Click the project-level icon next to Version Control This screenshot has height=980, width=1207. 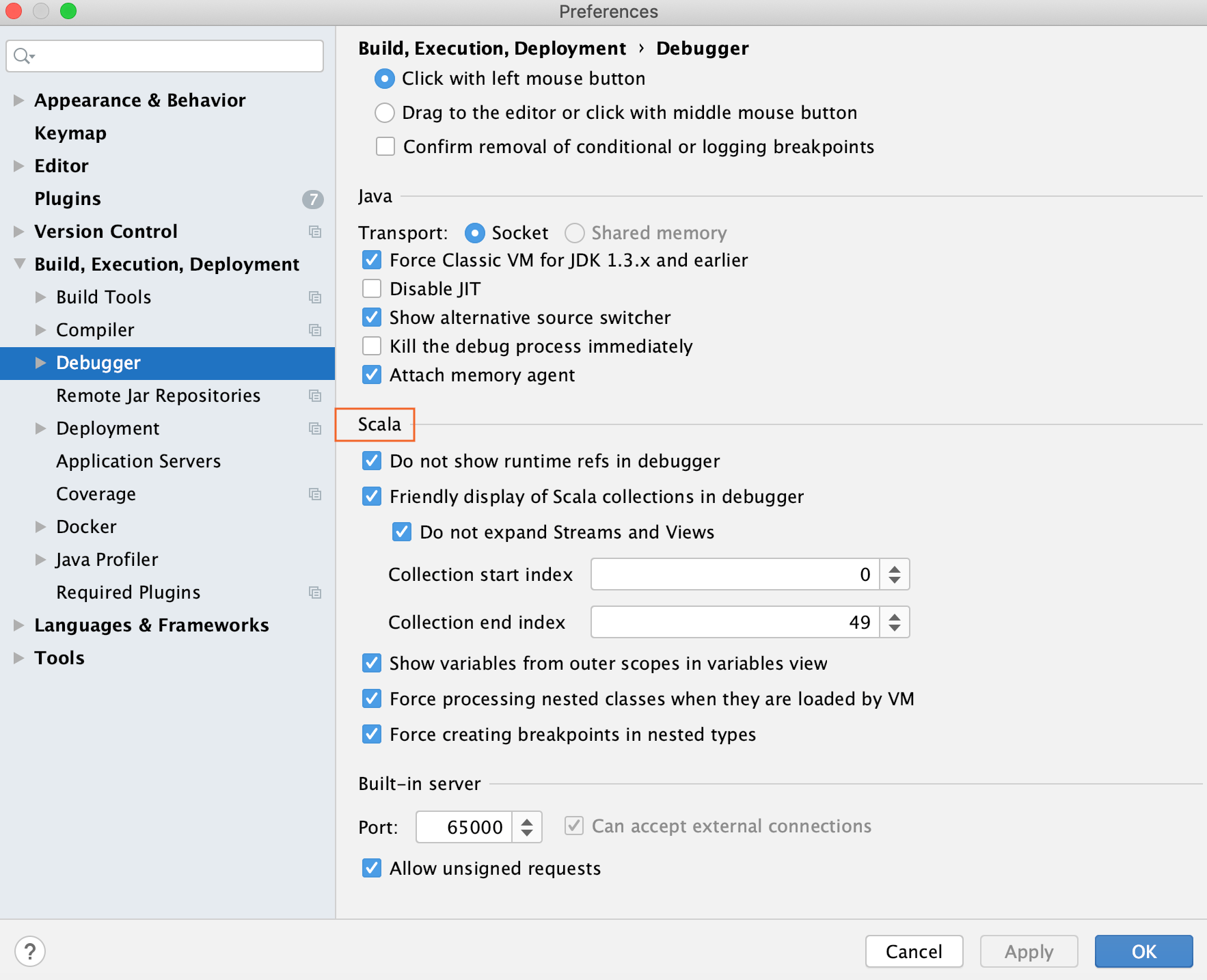pos(315,232)
